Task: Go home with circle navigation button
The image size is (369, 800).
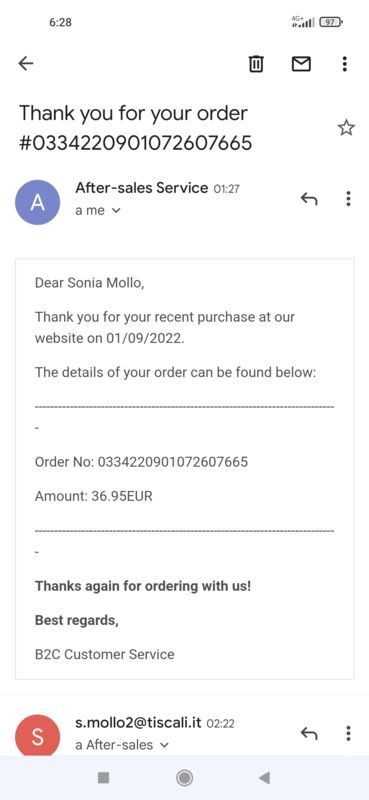Action: (x=184, y=778)
